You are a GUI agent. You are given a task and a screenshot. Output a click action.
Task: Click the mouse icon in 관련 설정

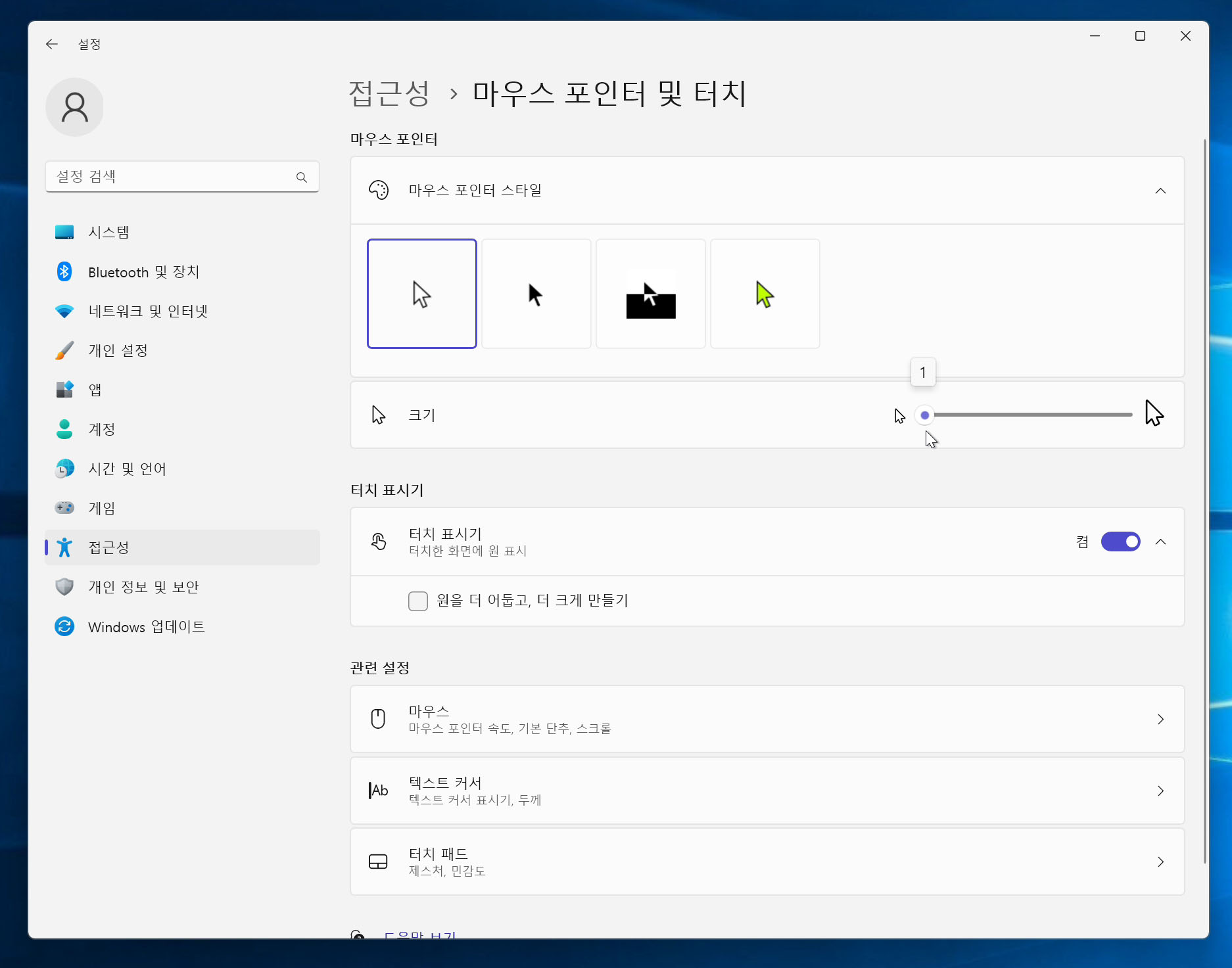(378, 719)
